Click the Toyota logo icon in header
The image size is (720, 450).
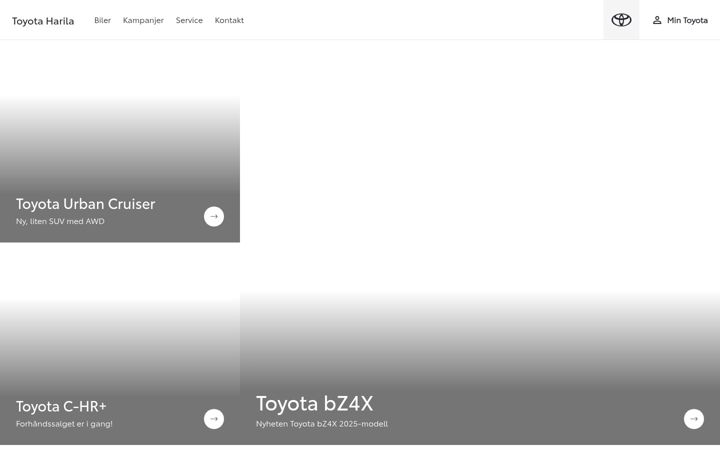(x=621, y=20)
